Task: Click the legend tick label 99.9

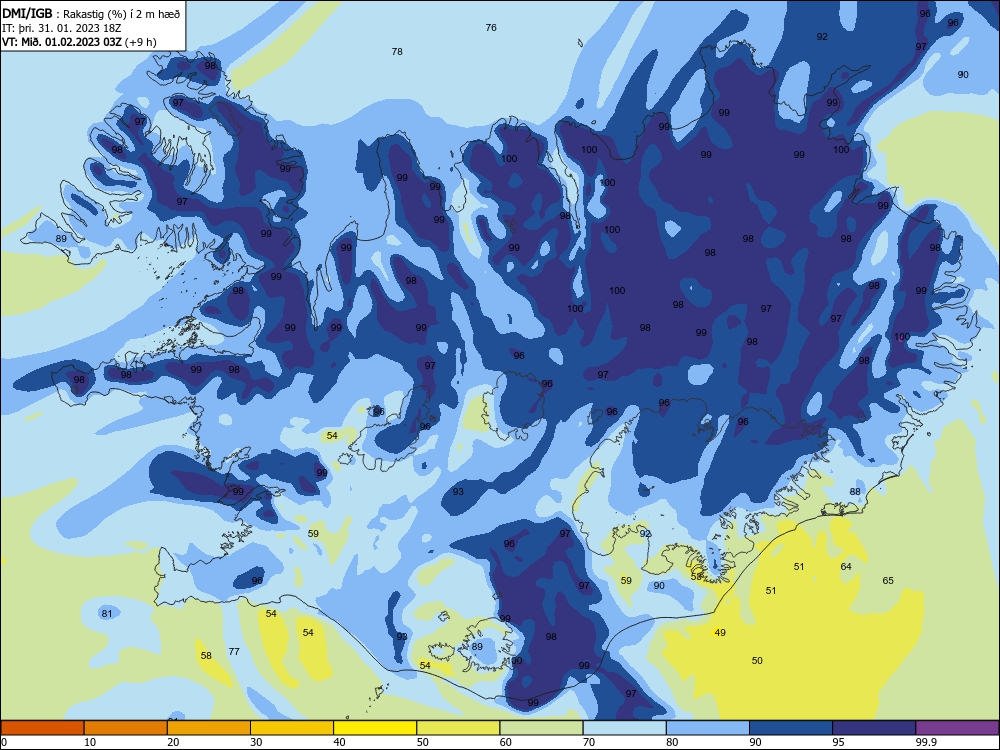Action: coord(926,742)
